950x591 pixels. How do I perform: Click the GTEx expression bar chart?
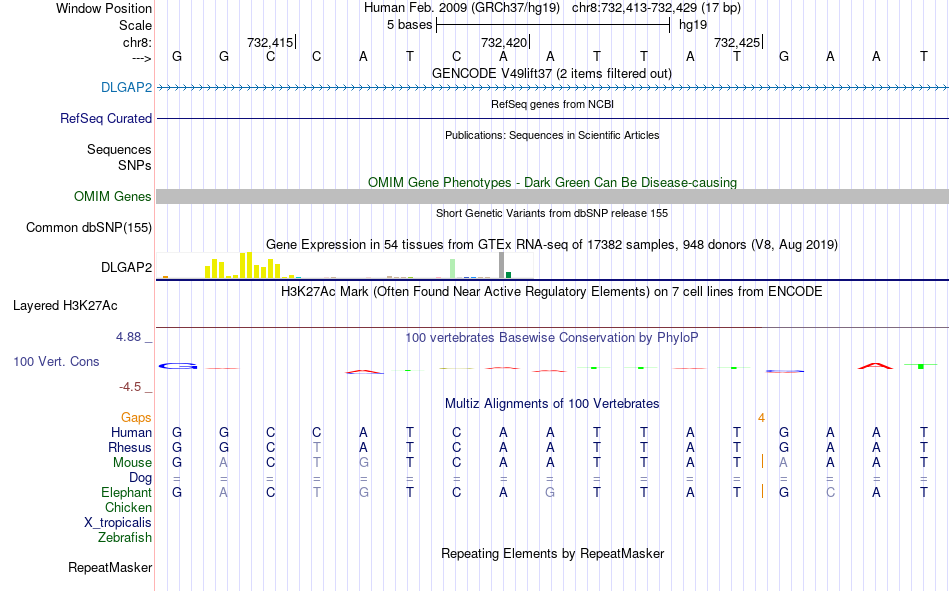click(x=345, y=265)
